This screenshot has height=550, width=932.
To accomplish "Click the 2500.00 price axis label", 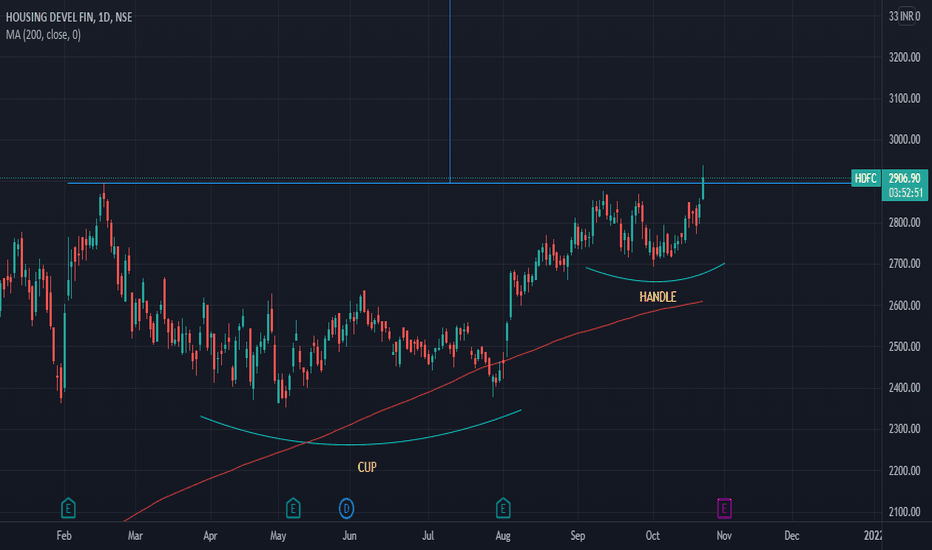I will click(x=904, y=347).
